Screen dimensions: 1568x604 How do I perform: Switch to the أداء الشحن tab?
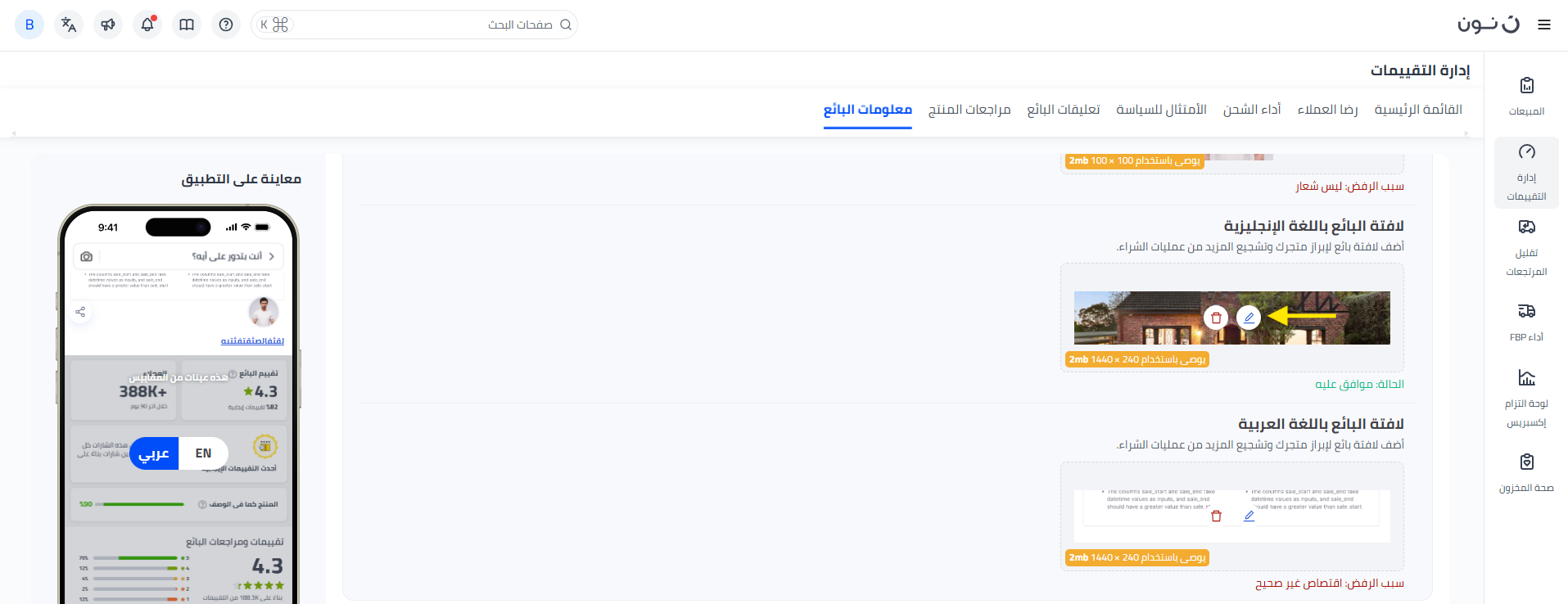pyautogui.click(x=1252, y=110)
